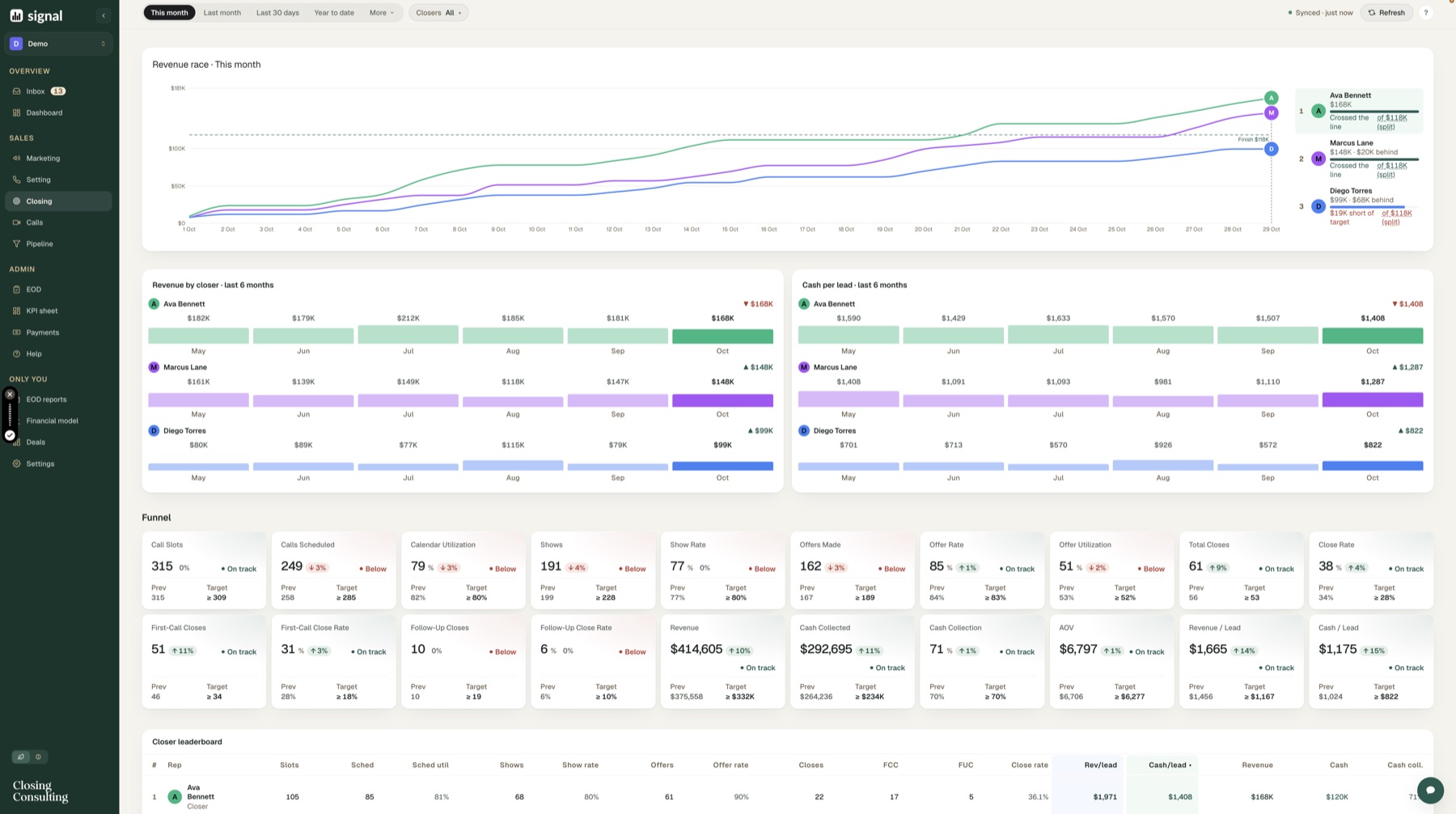Click the help question mark icon
The image size is (1456, 814).
tap(1426, 13)
